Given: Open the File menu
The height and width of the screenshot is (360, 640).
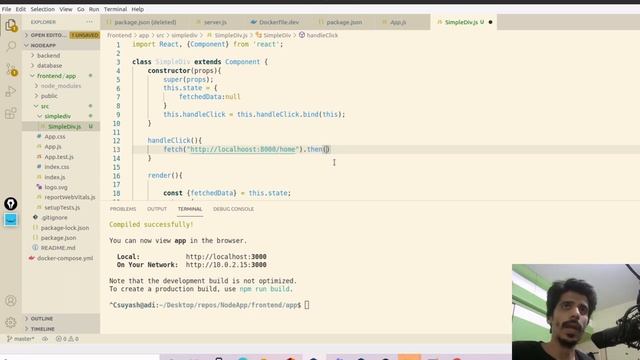Looking at the screenshot, I should (7, 9).
